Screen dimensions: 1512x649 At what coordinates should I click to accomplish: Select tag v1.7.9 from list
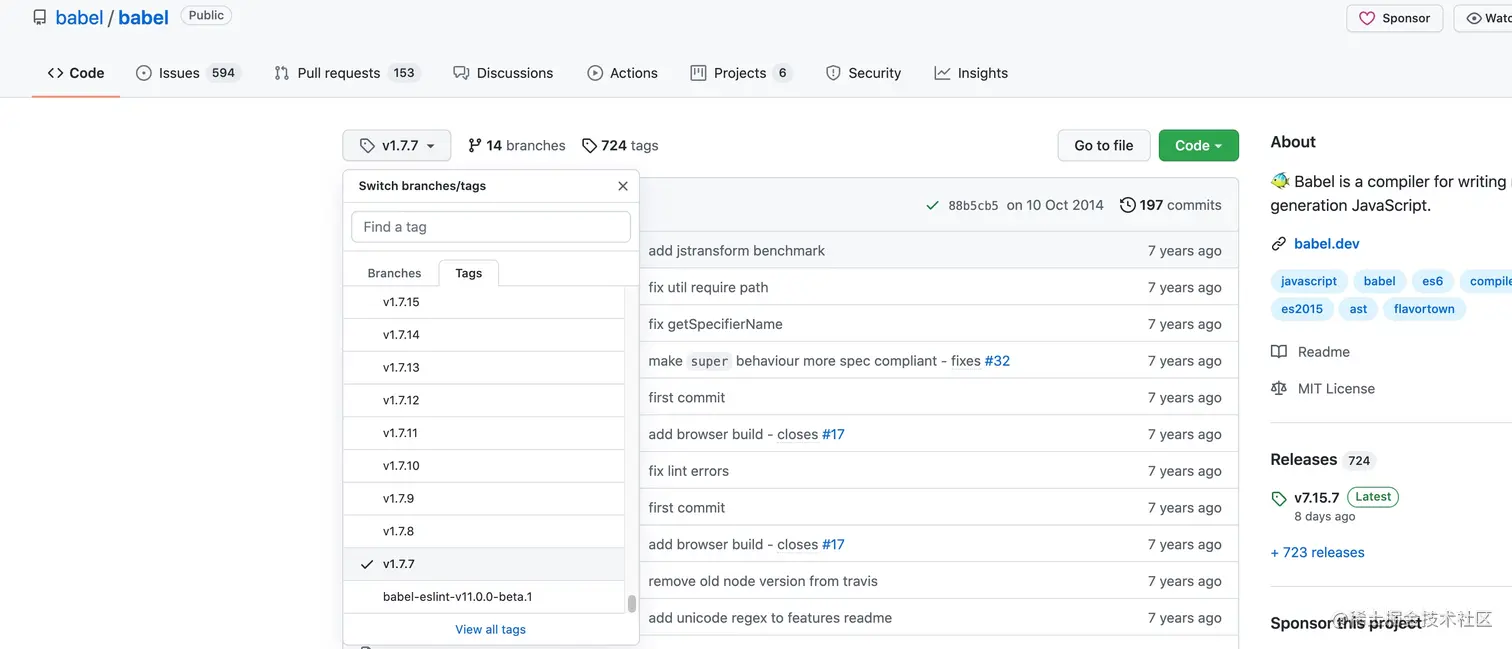click(x=484, y=498)
